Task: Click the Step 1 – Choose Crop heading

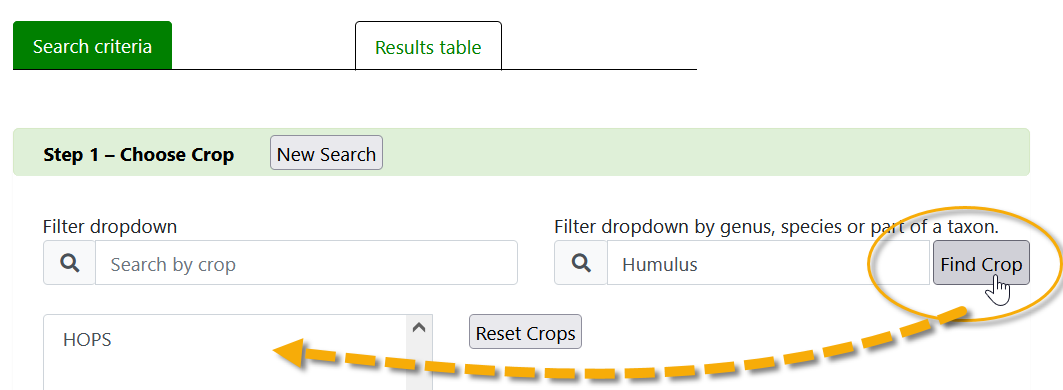Action: click(138, 155)
